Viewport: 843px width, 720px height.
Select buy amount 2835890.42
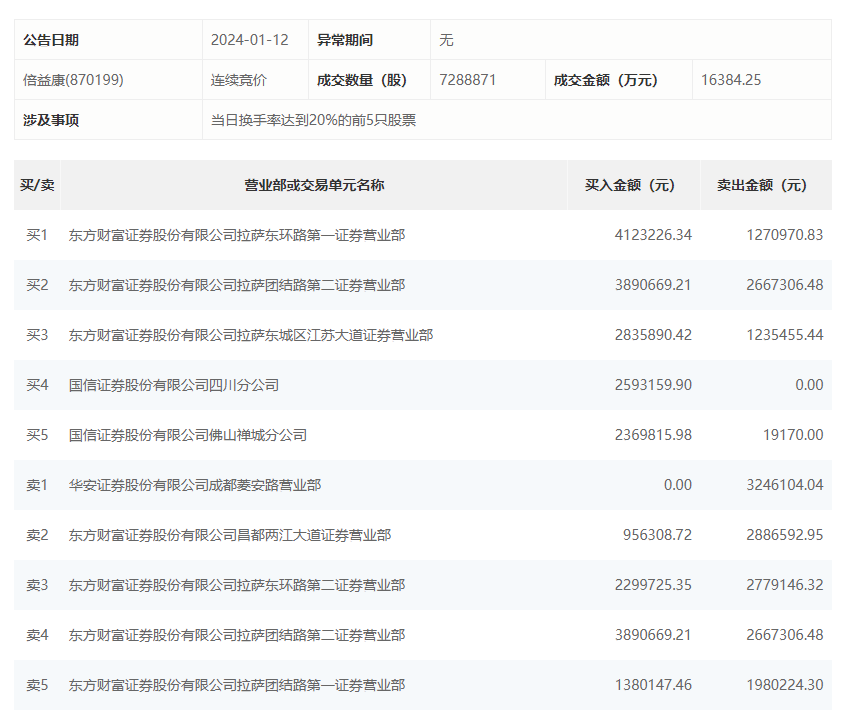(x=653, y=335)
